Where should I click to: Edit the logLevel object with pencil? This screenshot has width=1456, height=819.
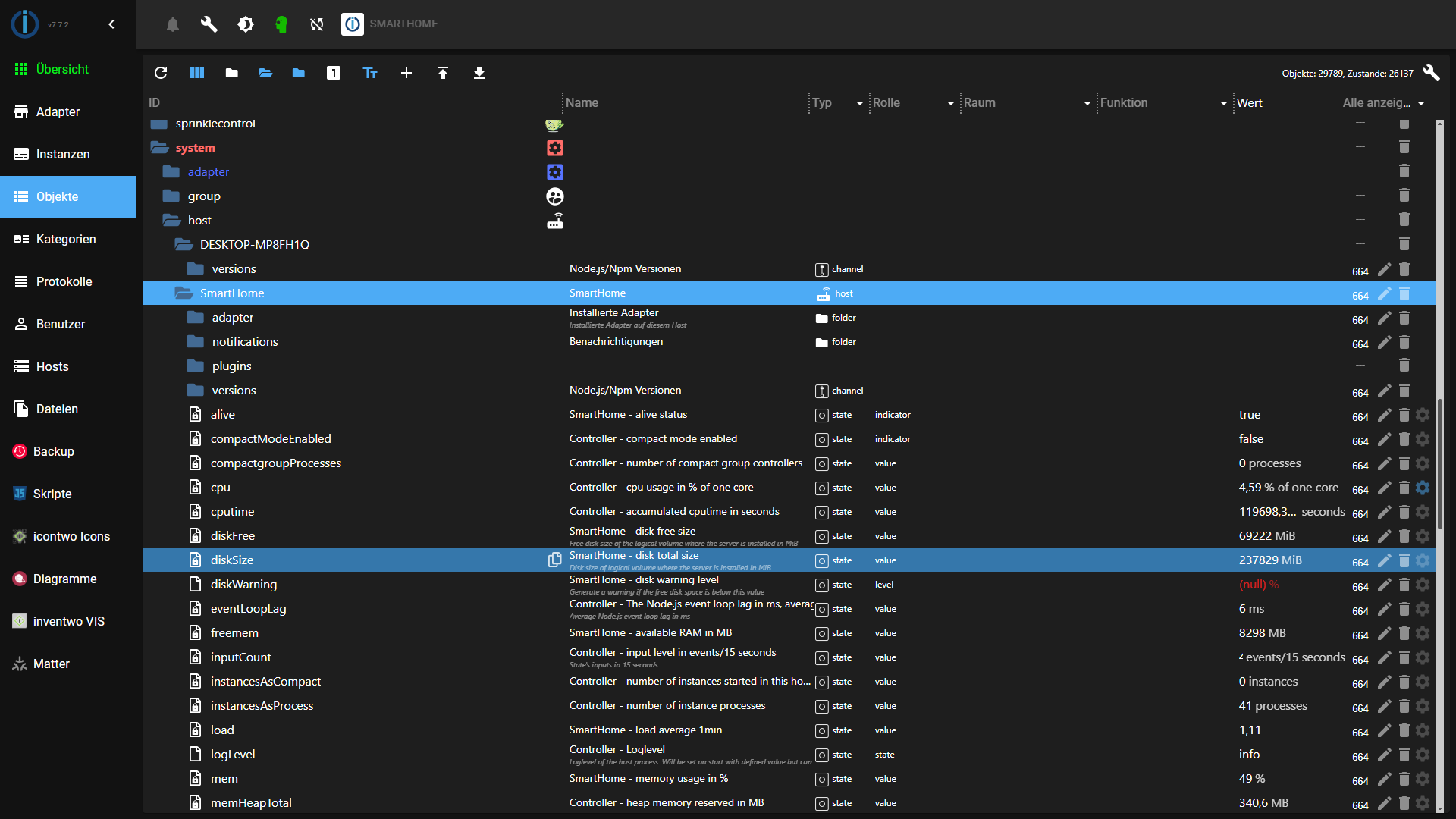1384,755
